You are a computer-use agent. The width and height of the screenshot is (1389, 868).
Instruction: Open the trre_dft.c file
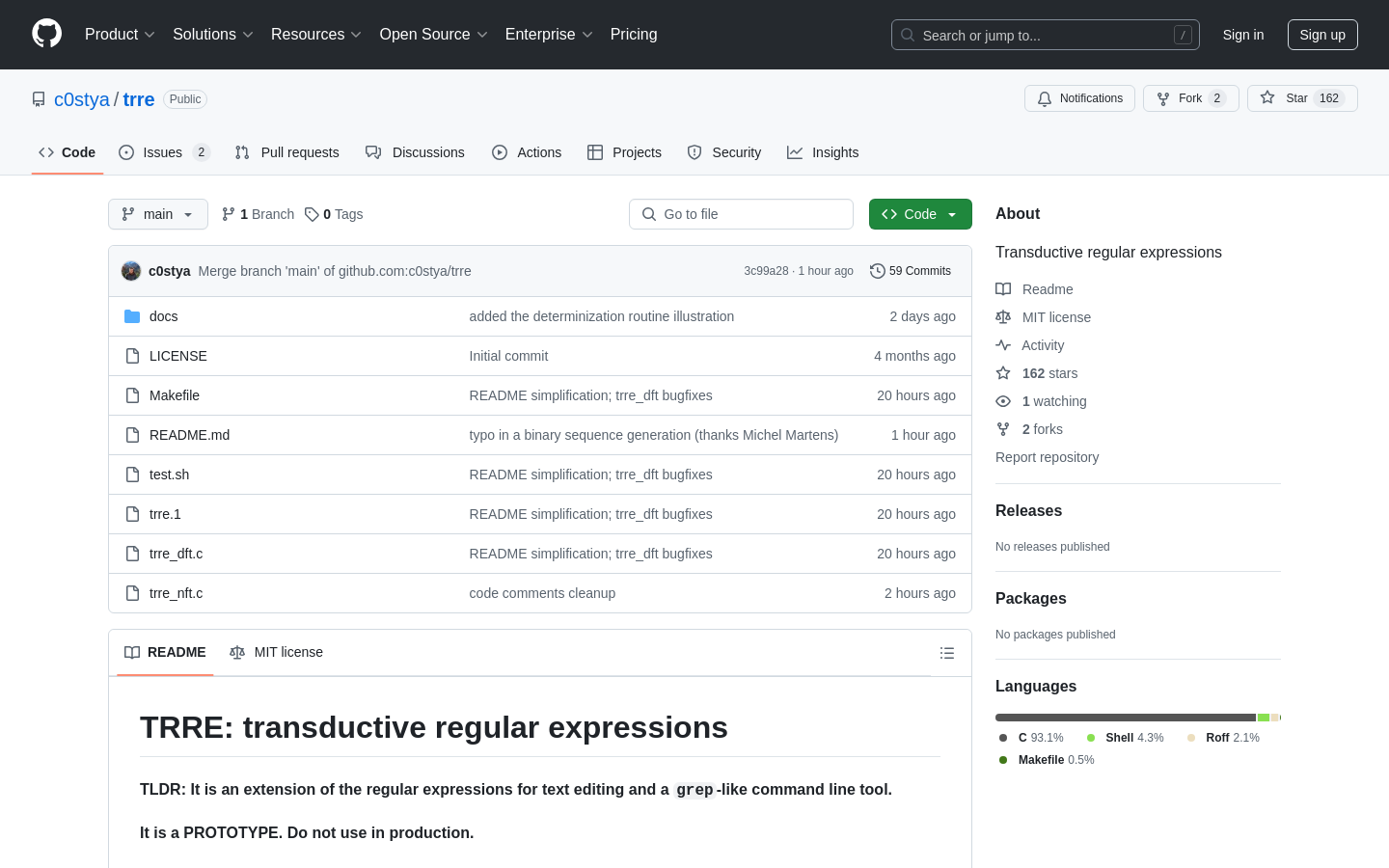point(176,554)
